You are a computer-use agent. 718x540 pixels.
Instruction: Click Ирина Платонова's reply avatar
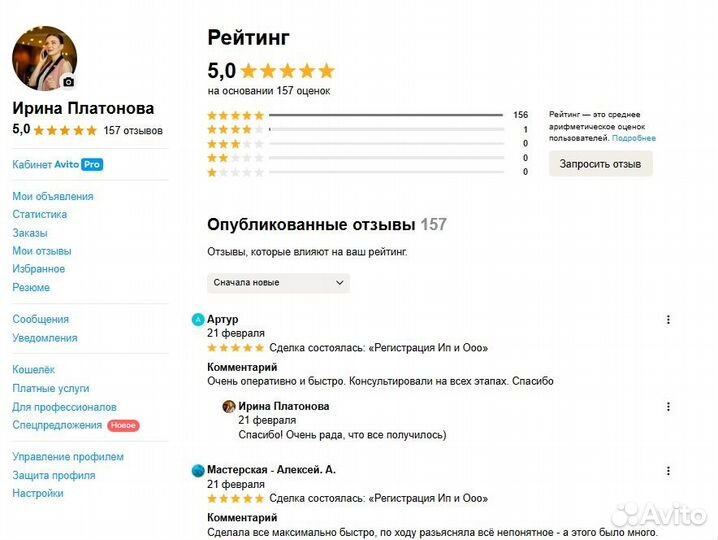(x=229, y=407)
